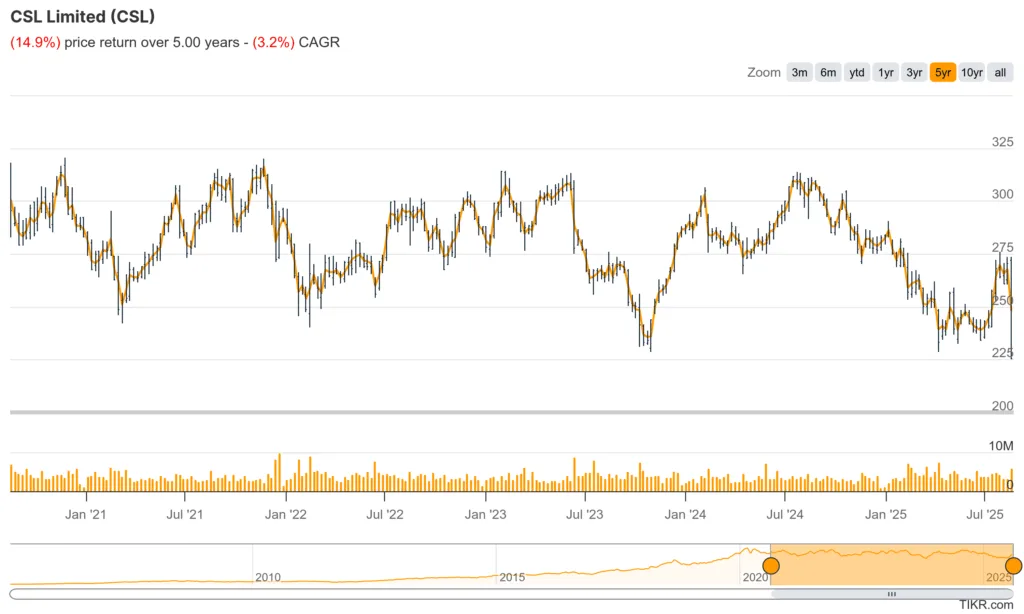Grab the left orange navigator handle
The image size is (1024, 614).
[771, 566]
